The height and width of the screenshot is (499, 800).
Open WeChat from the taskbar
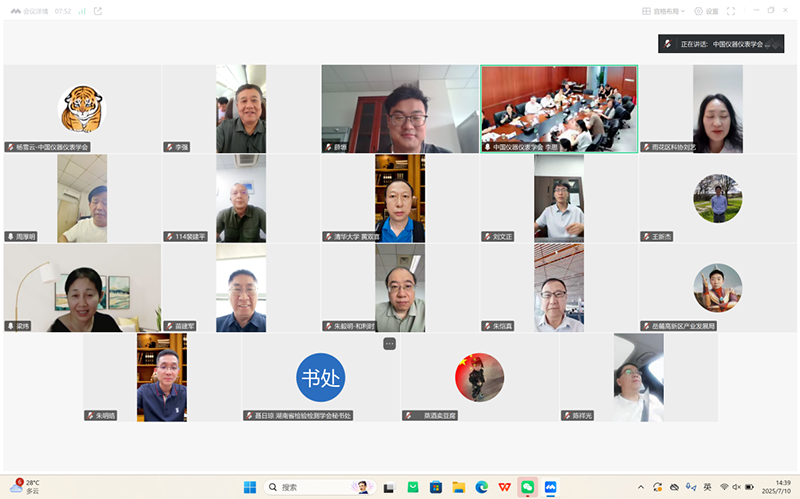527,487
